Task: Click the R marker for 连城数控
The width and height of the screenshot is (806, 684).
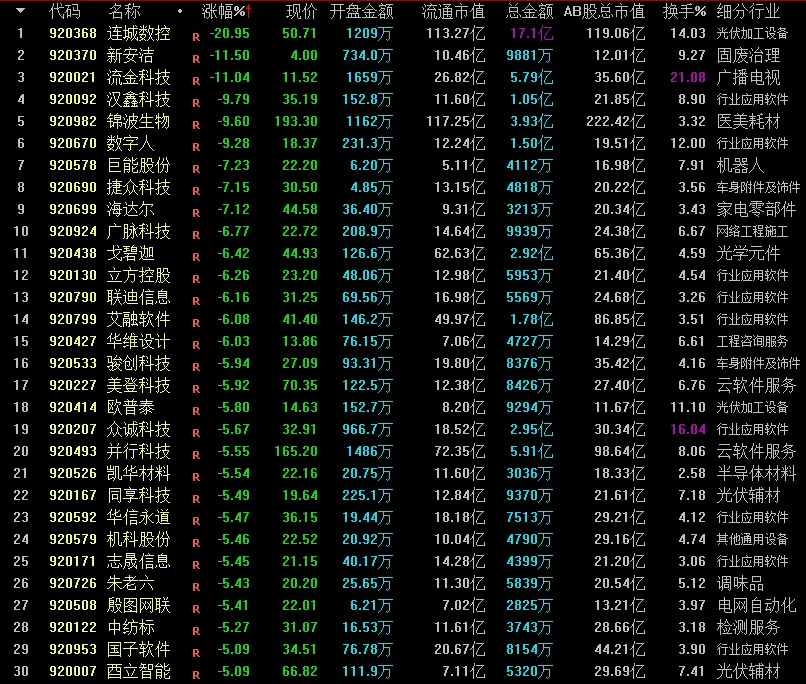Action: click(196, 37)
